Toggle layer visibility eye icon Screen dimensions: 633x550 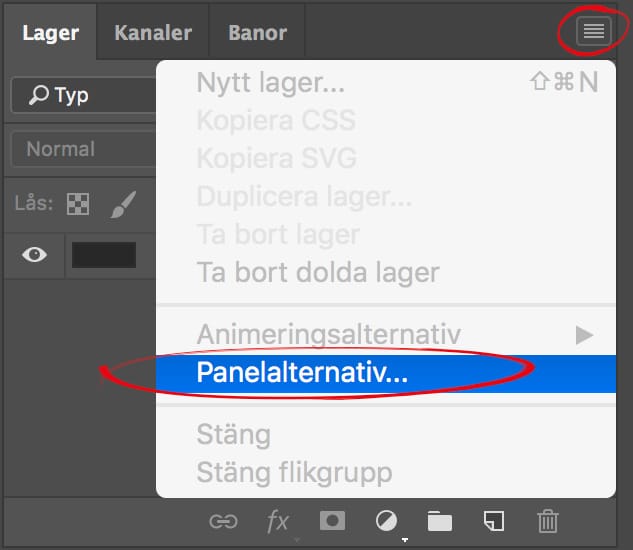pyautogui.click(x=34, y=255)
